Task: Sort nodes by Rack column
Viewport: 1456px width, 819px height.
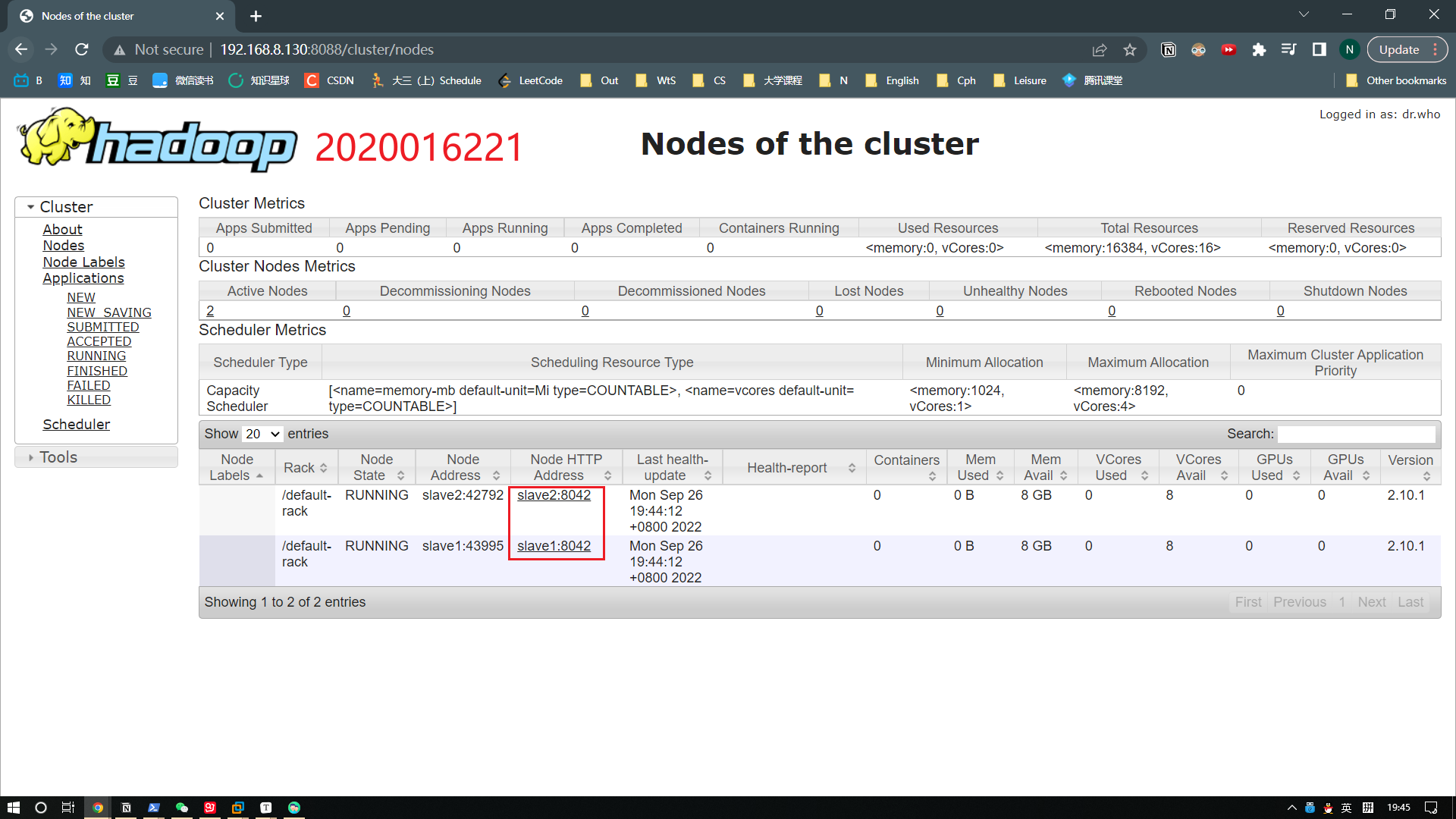Action: [305, 467]
